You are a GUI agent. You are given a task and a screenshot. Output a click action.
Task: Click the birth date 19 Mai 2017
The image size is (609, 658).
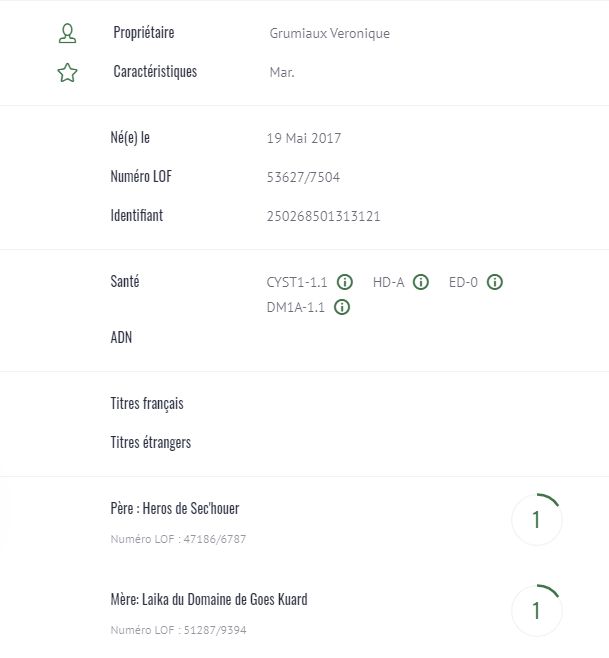click(305, 138)
